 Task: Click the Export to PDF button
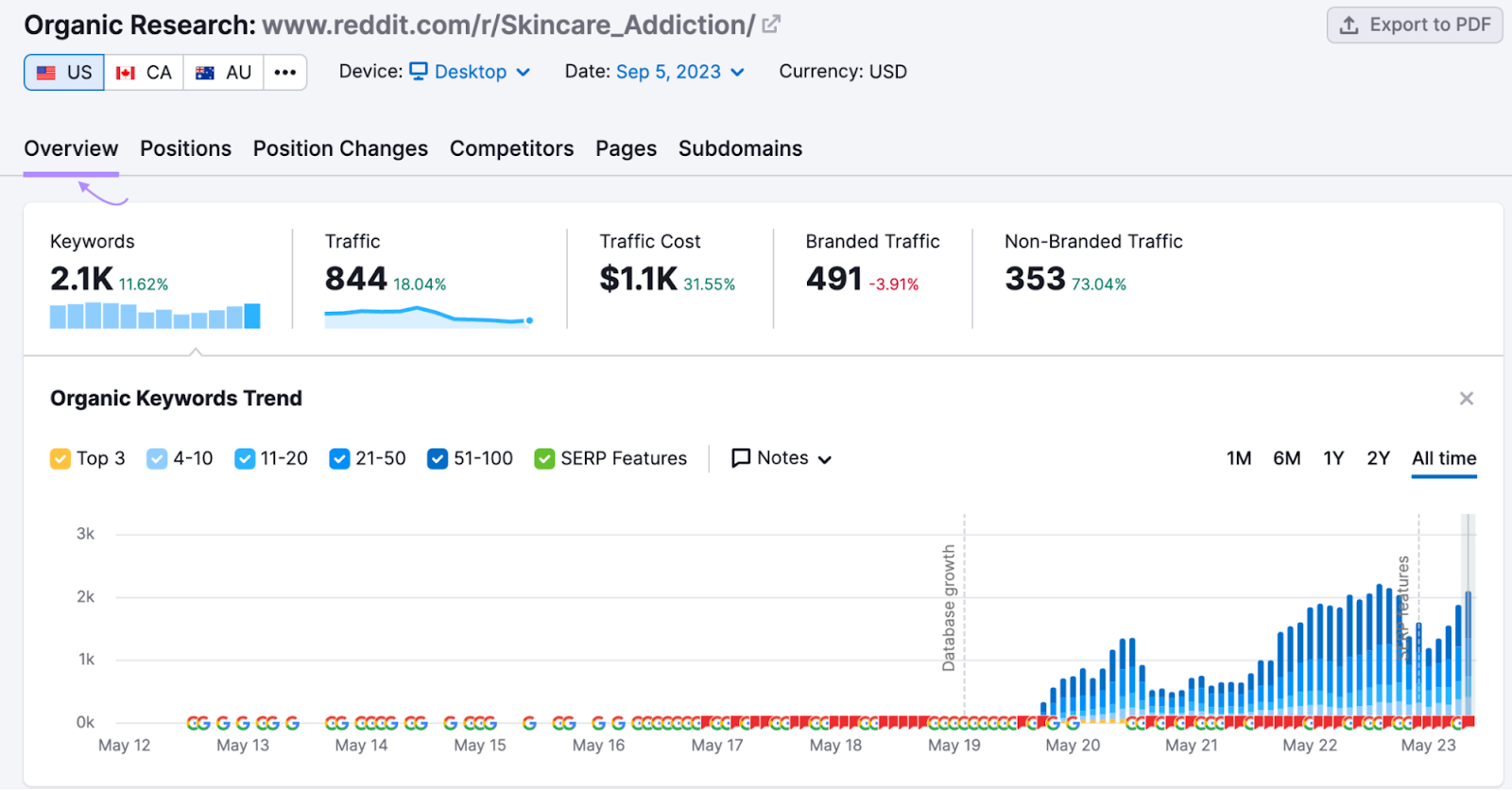point(1415,25)
